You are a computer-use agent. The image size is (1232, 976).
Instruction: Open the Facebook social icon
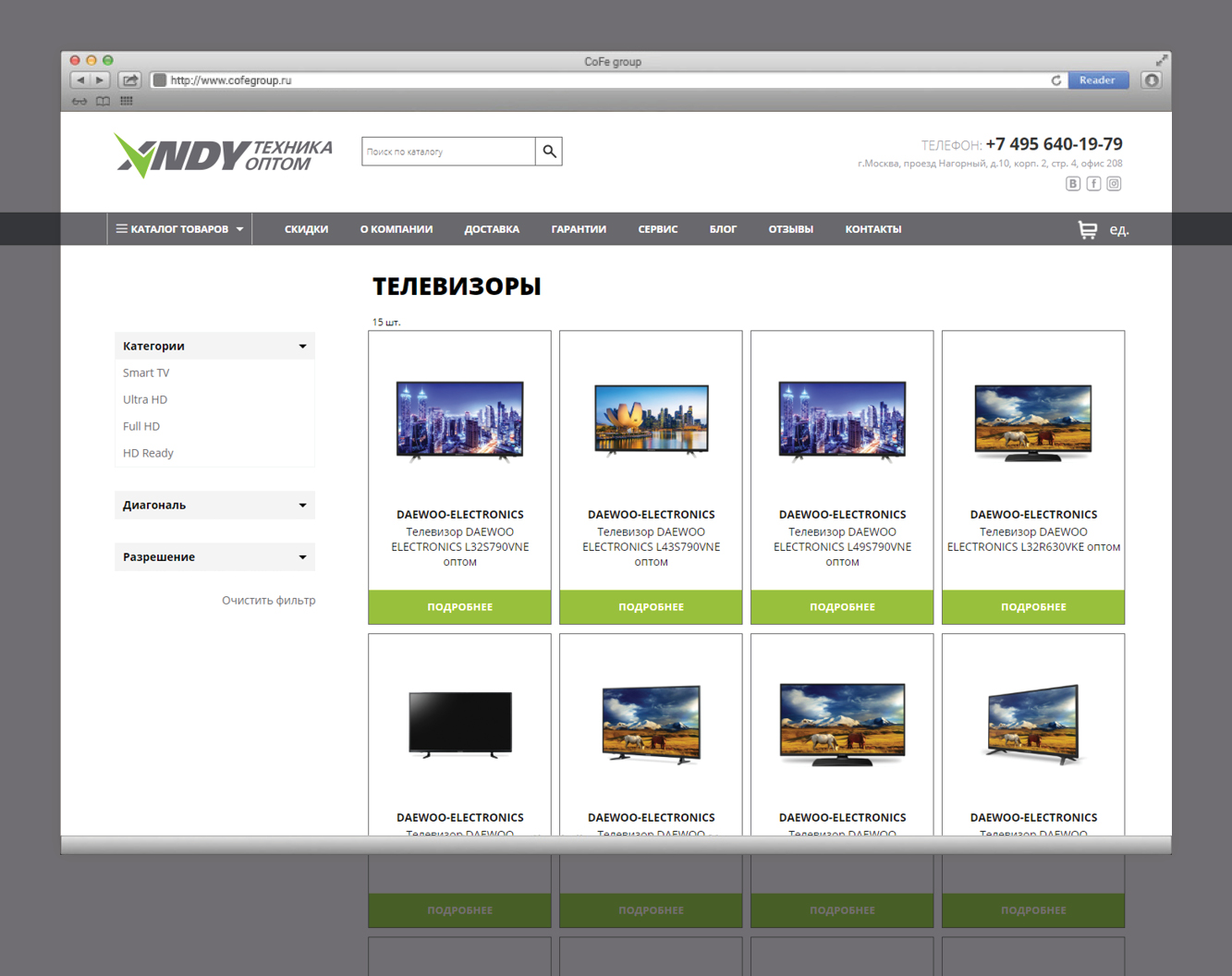[1093, 183]
